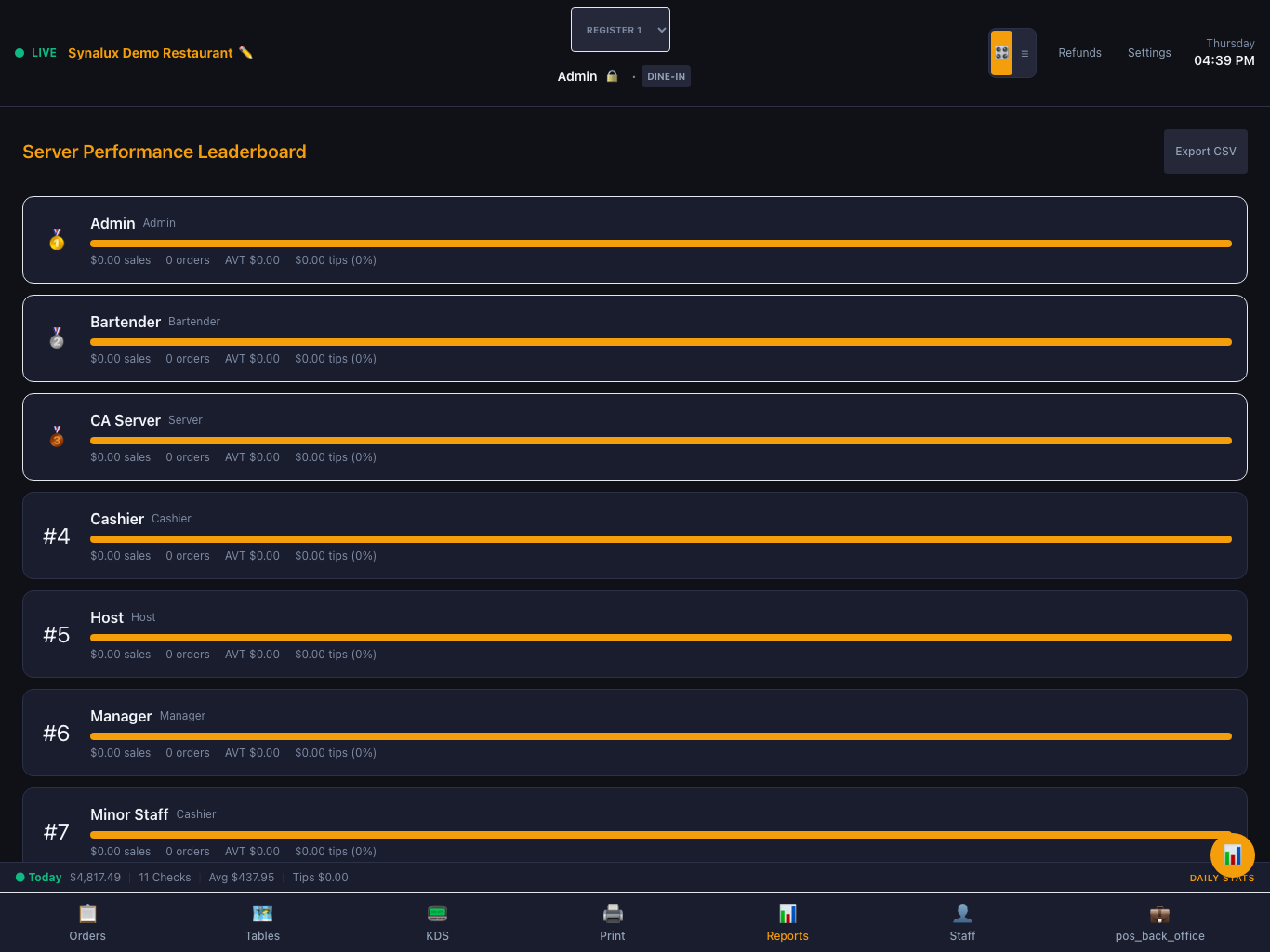This screenshot has width=1270, height=952.
Task: Open the Tables map view
Action: pos(262,922)
